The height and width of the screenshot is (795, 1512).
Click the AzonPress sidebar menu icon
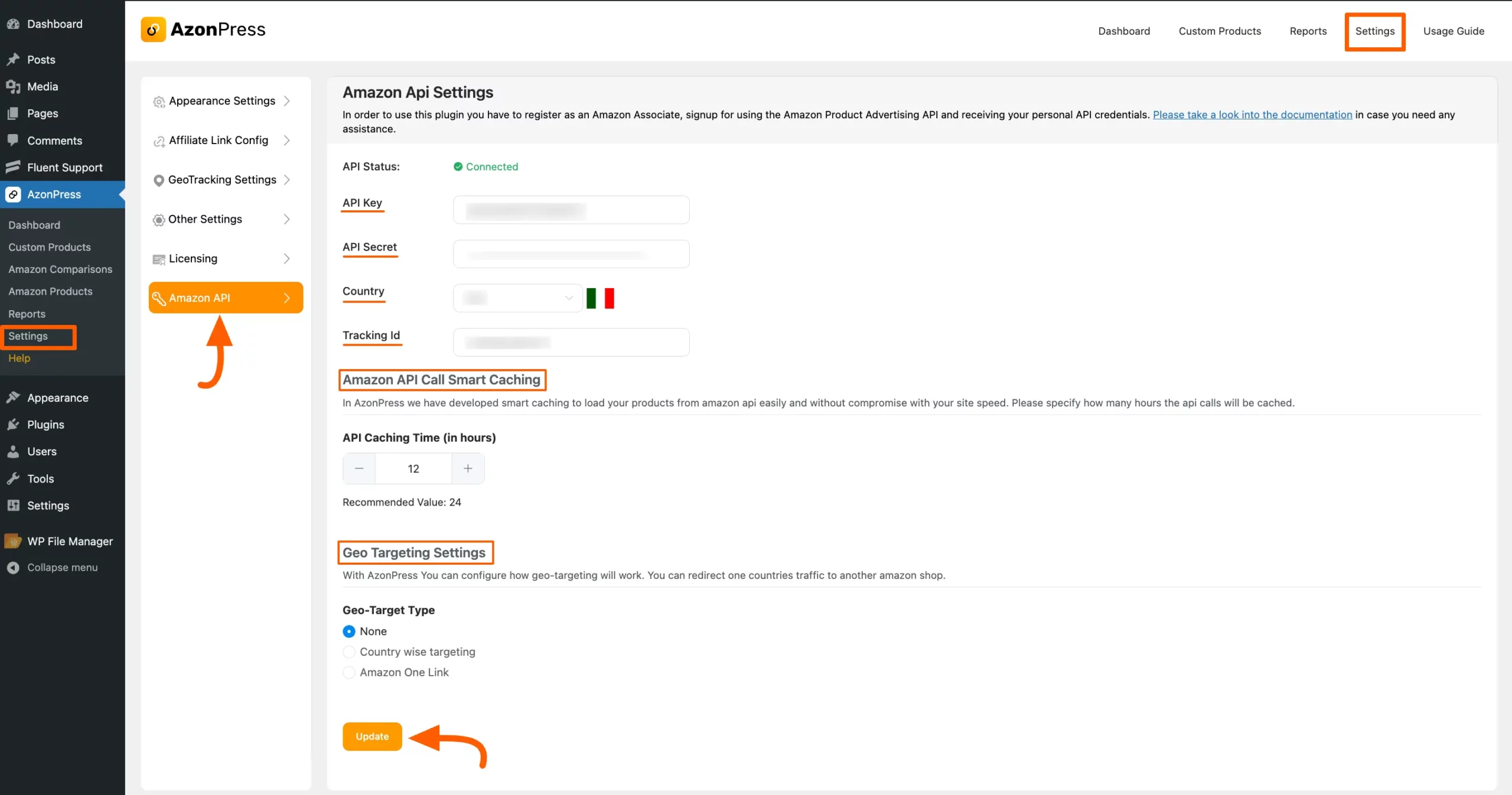pyautogui.click(x=13, y=194)
